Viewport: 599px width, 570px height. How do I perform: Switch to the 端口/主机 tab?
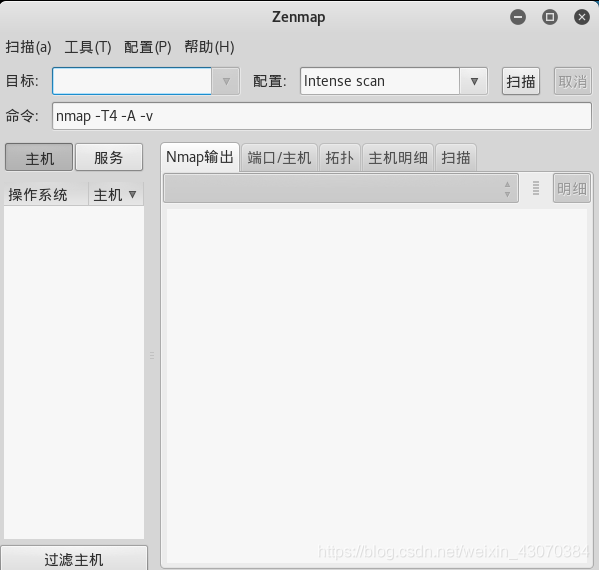click(279, 157)
